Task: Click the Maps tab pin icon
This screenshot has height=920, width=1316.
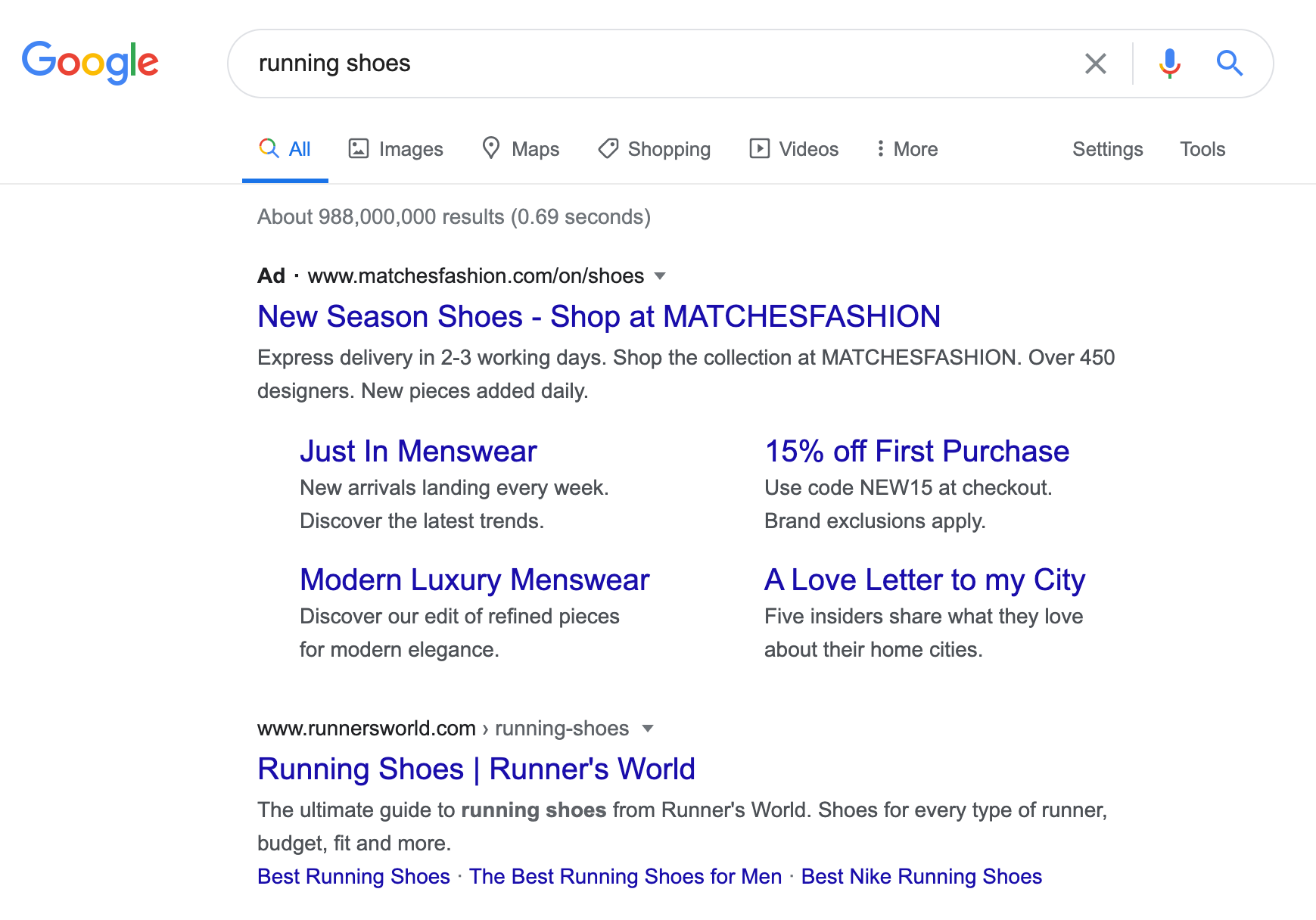Action: pyautogui.click(x=491, y=148)
